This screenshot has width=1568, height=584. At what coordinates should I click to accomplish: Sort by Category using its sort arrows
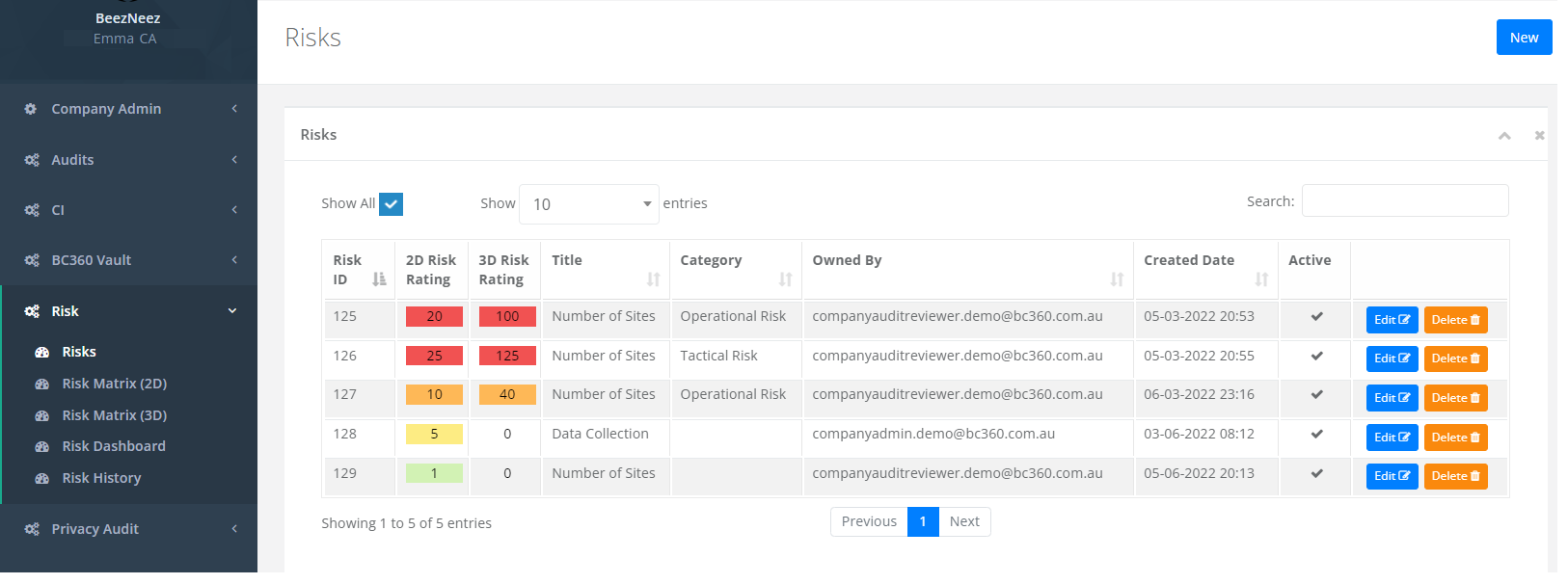coord(786,279)
